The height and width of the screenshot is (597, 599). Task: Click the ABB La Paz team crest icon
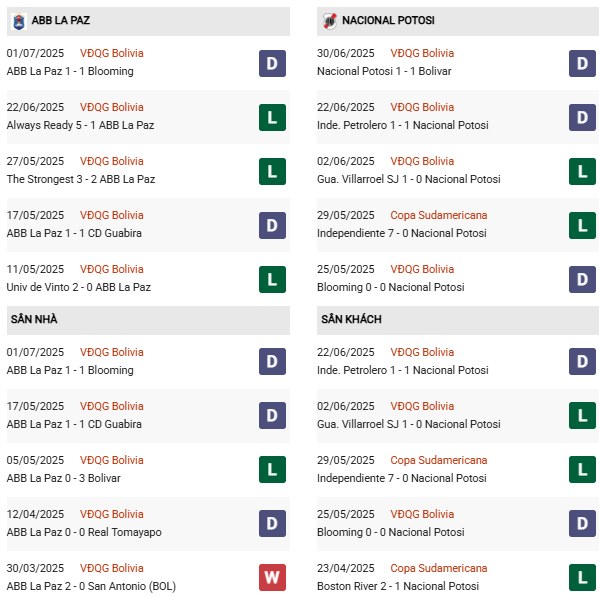pos(19,21)
